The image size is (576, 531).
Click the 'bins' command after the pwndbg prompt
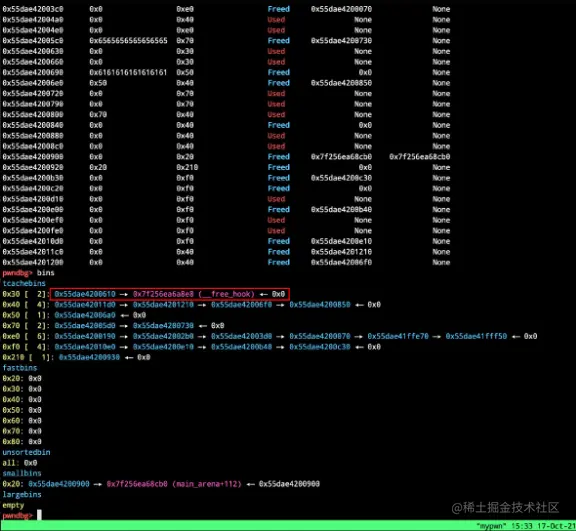[x=46, y=273]
